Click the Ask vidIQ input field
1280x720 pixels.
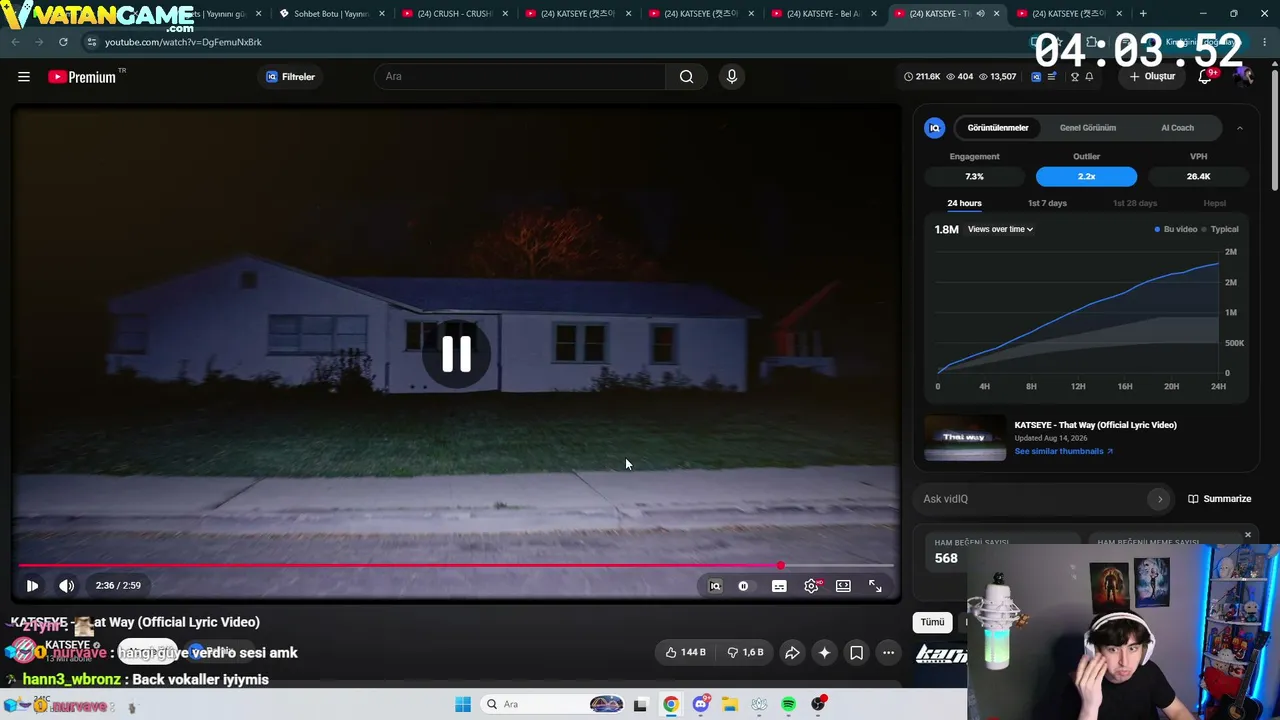[x=1030, y=499]
